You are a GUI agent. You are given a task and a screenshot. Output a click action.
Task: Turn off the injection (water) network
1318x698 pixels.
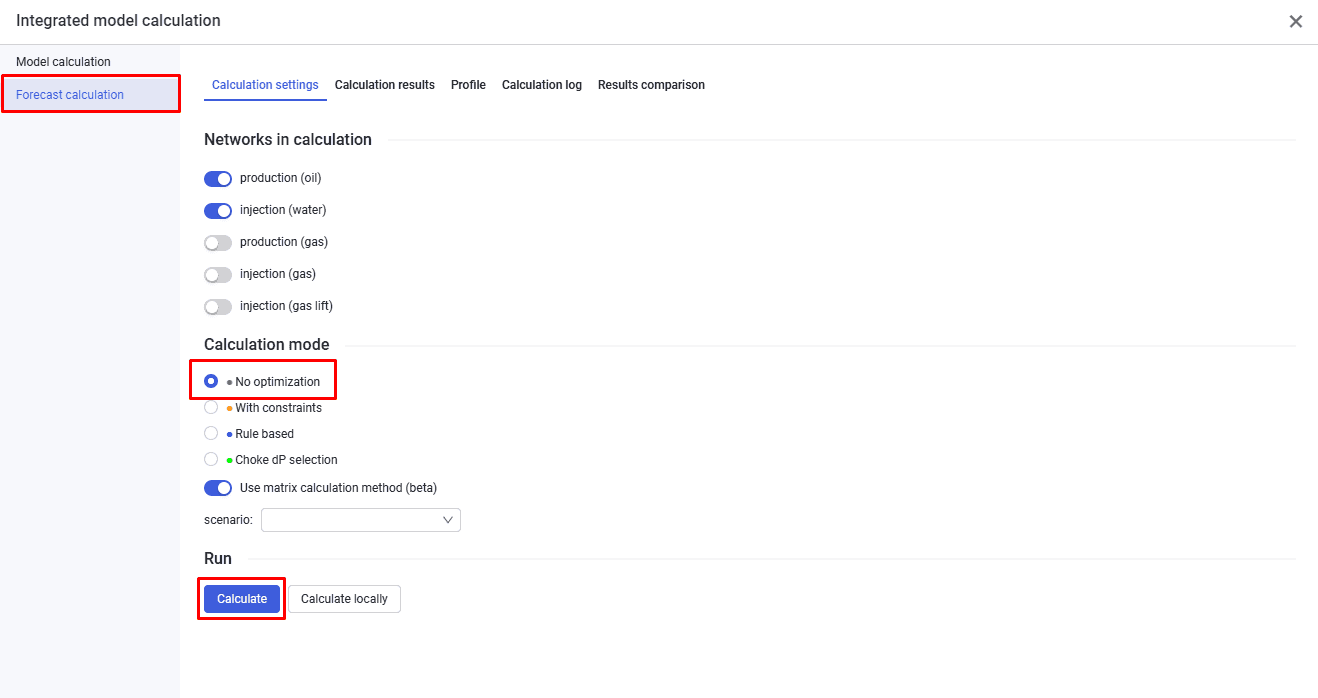click(x=218, y=211)
